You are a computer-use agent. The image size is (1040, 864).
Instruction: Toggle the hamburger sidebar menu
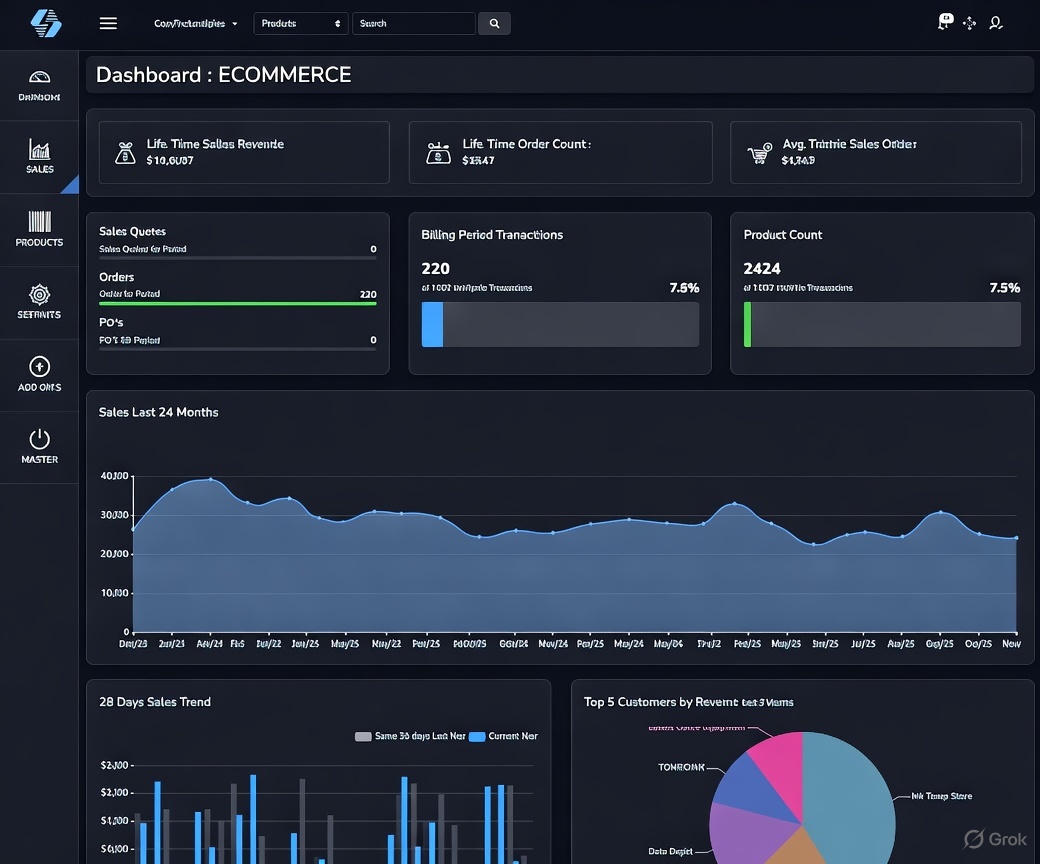click(108, 23)
